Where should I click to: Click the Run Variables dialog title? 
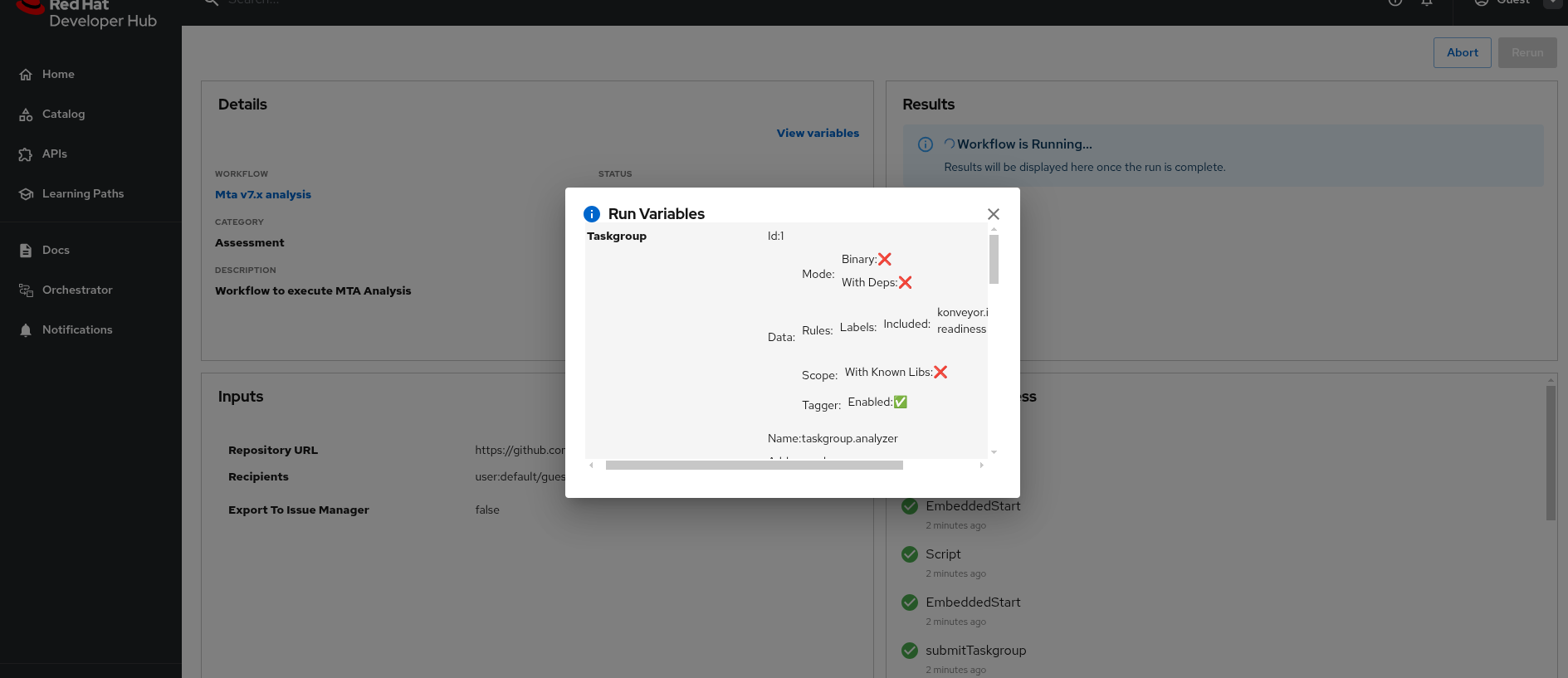(x=657, y=214)
